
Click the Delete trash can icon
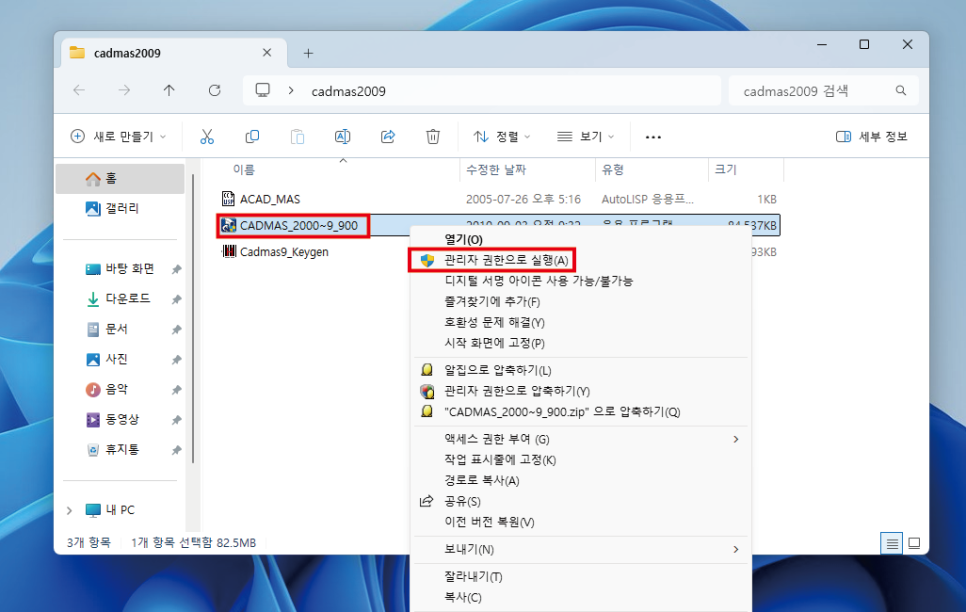[x=433, y=137]
